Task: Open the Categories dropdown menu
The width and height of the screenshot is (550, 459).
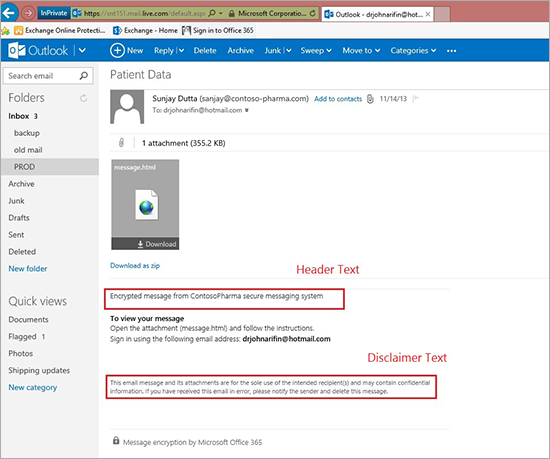Action: click(x=413, y=50)
